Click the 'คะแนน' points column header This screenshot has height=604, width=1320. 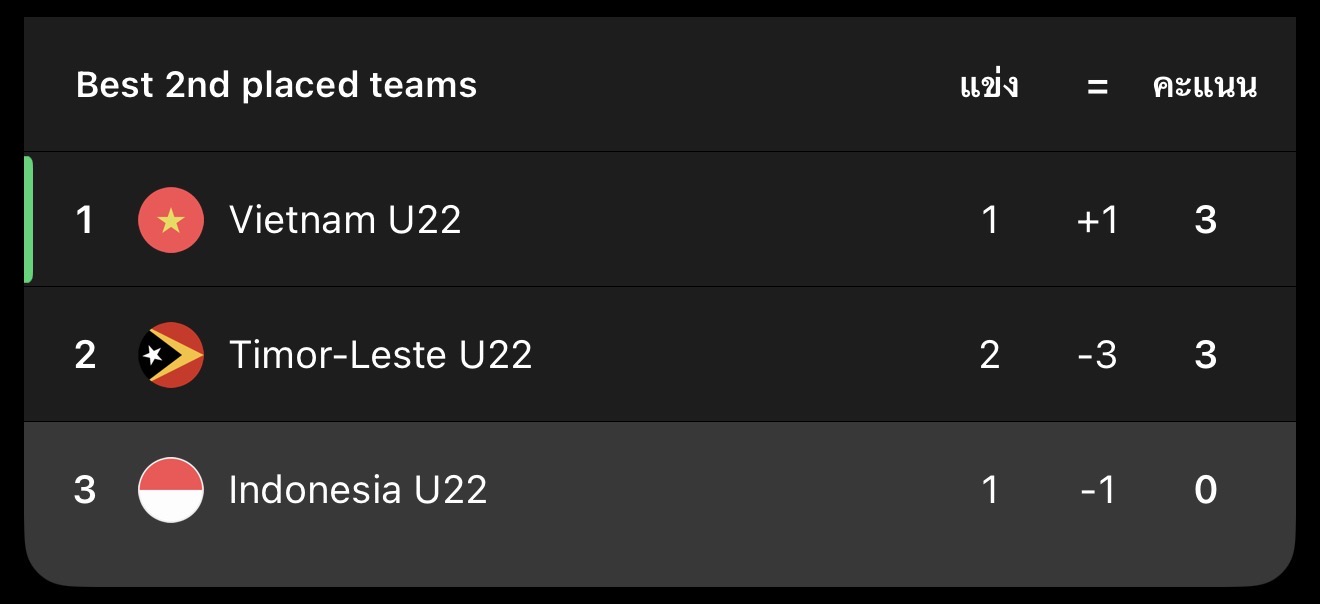[x=1205, y=86]
